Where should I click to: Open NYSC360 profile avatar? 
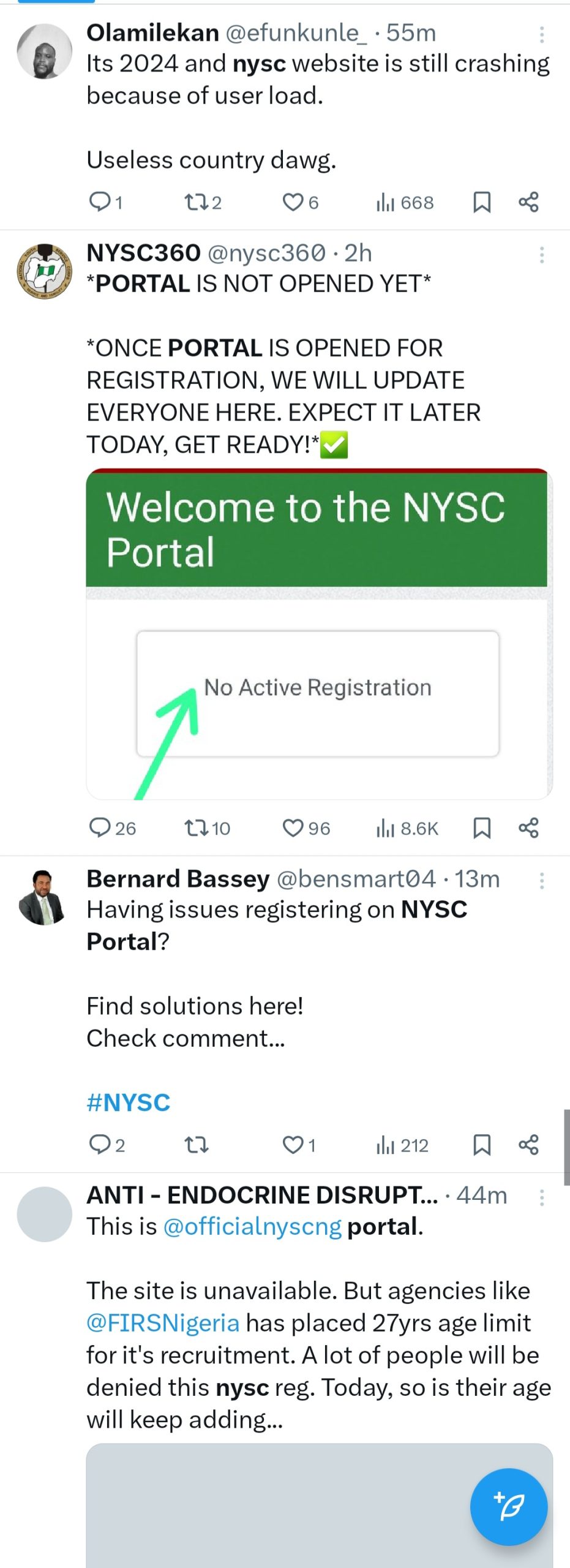pyautogui.click(x=44, y=271)
